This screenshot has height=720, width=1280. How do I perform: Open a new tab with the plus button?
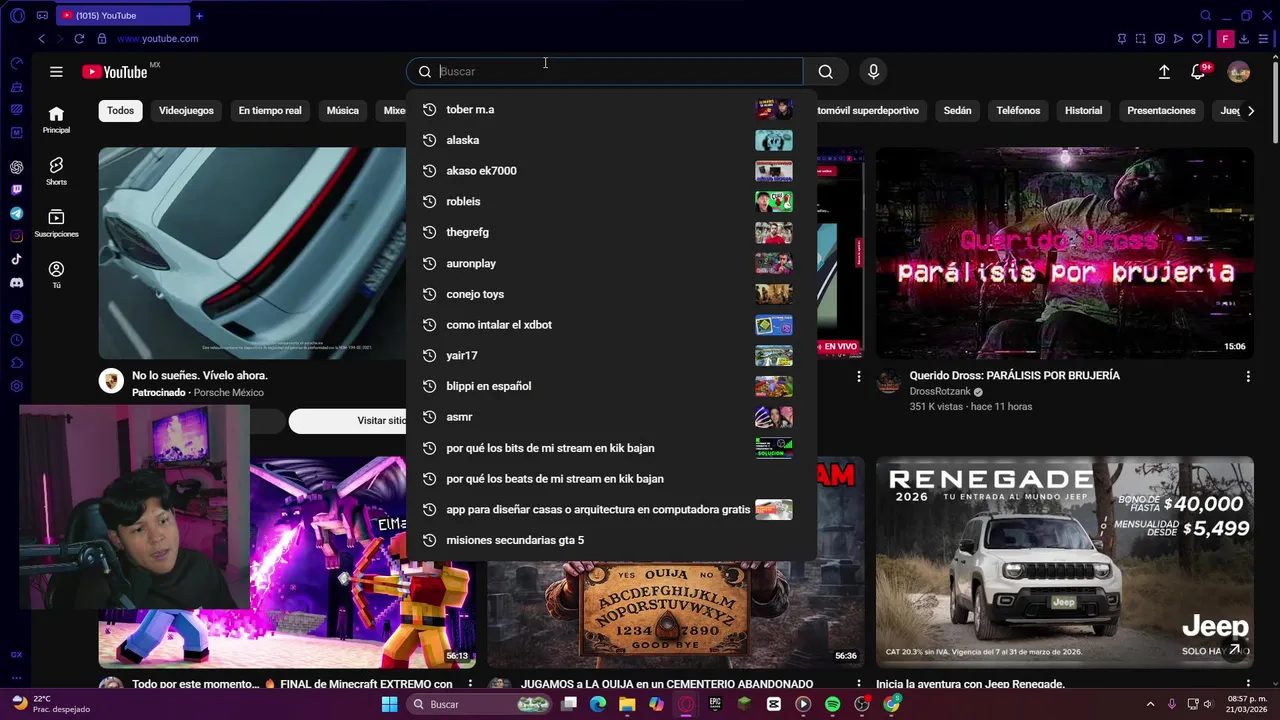(199, 15)
